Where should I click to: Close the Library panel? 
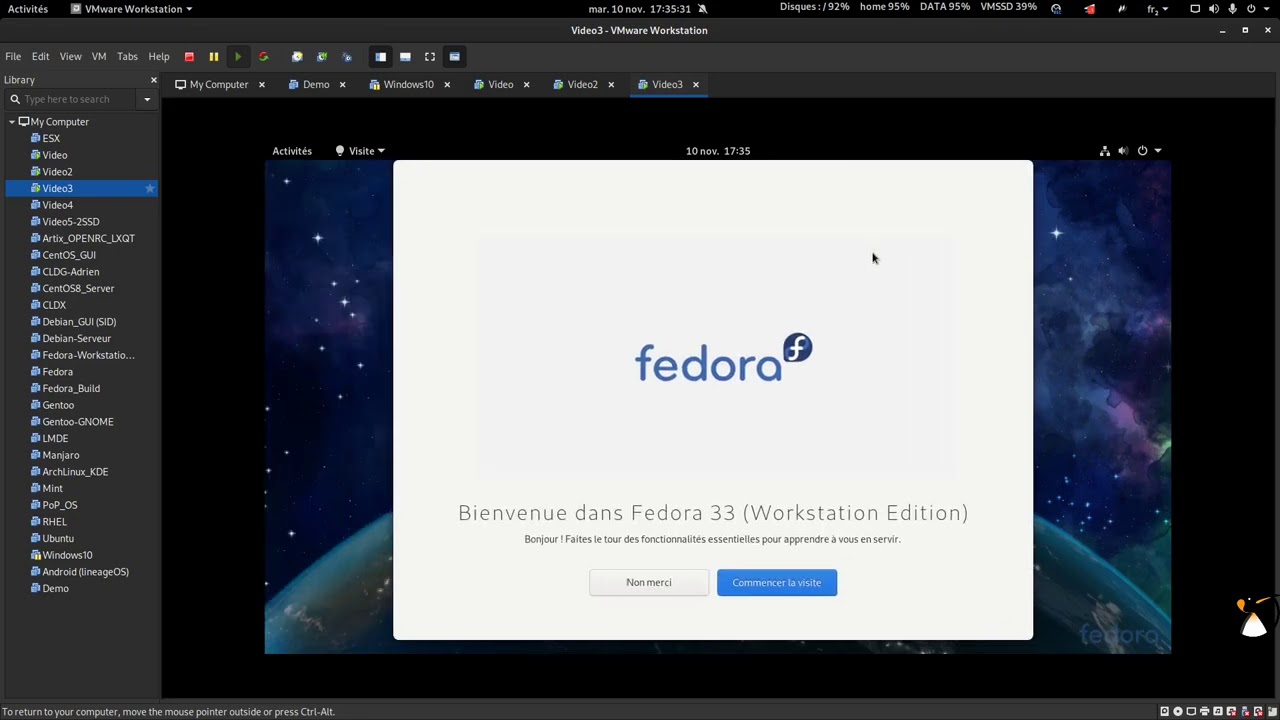153,80
